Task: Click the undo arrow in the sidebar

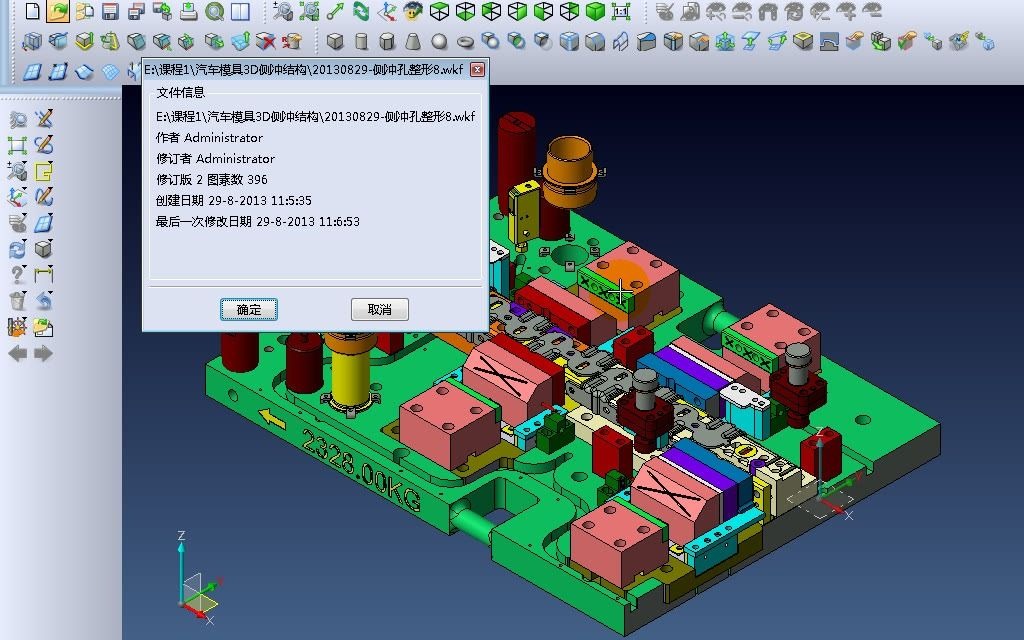Action: point(44,299)
